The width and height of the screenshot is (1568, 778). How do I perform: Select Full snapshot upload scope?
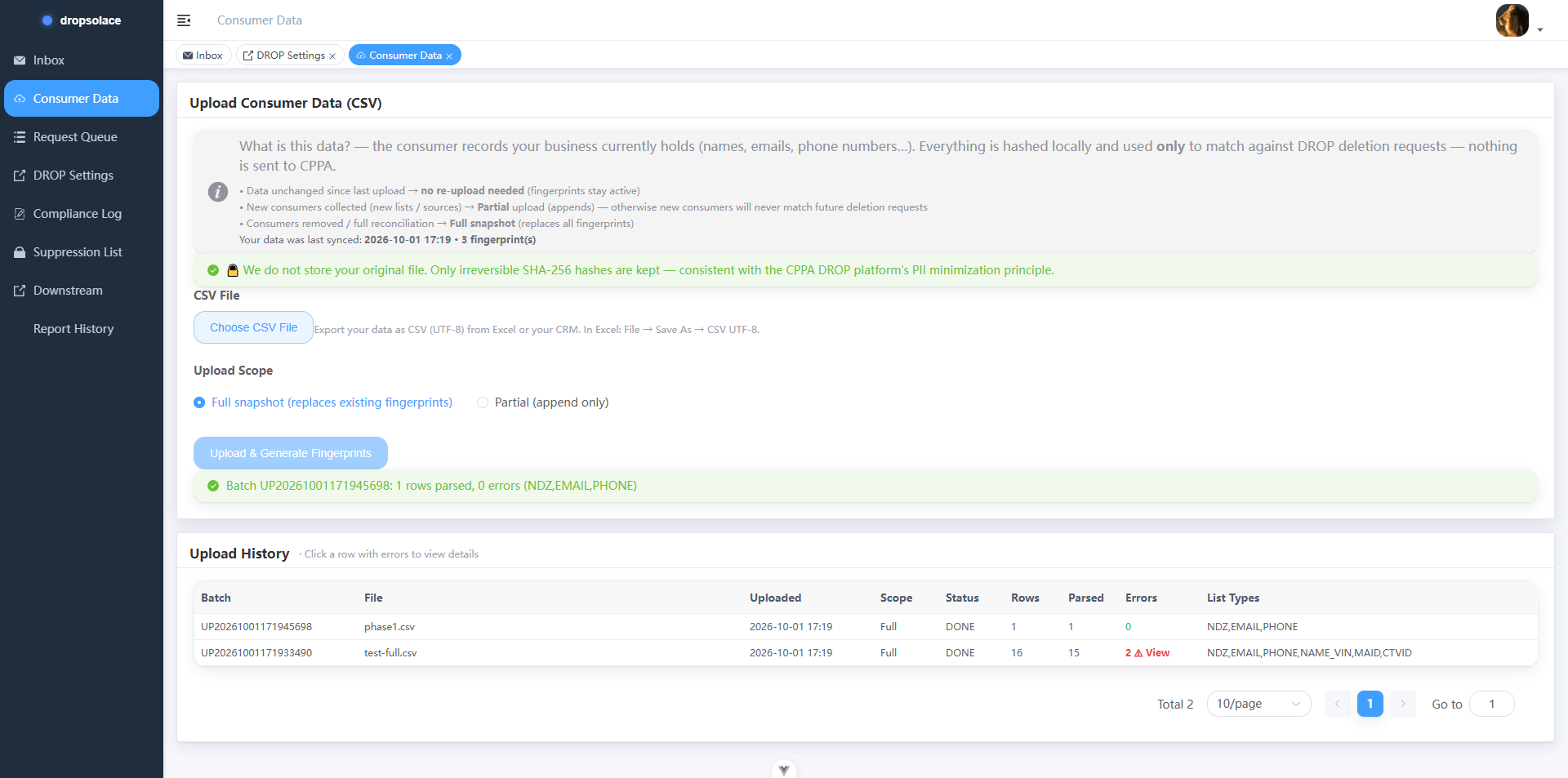click(x=323, y=402)
